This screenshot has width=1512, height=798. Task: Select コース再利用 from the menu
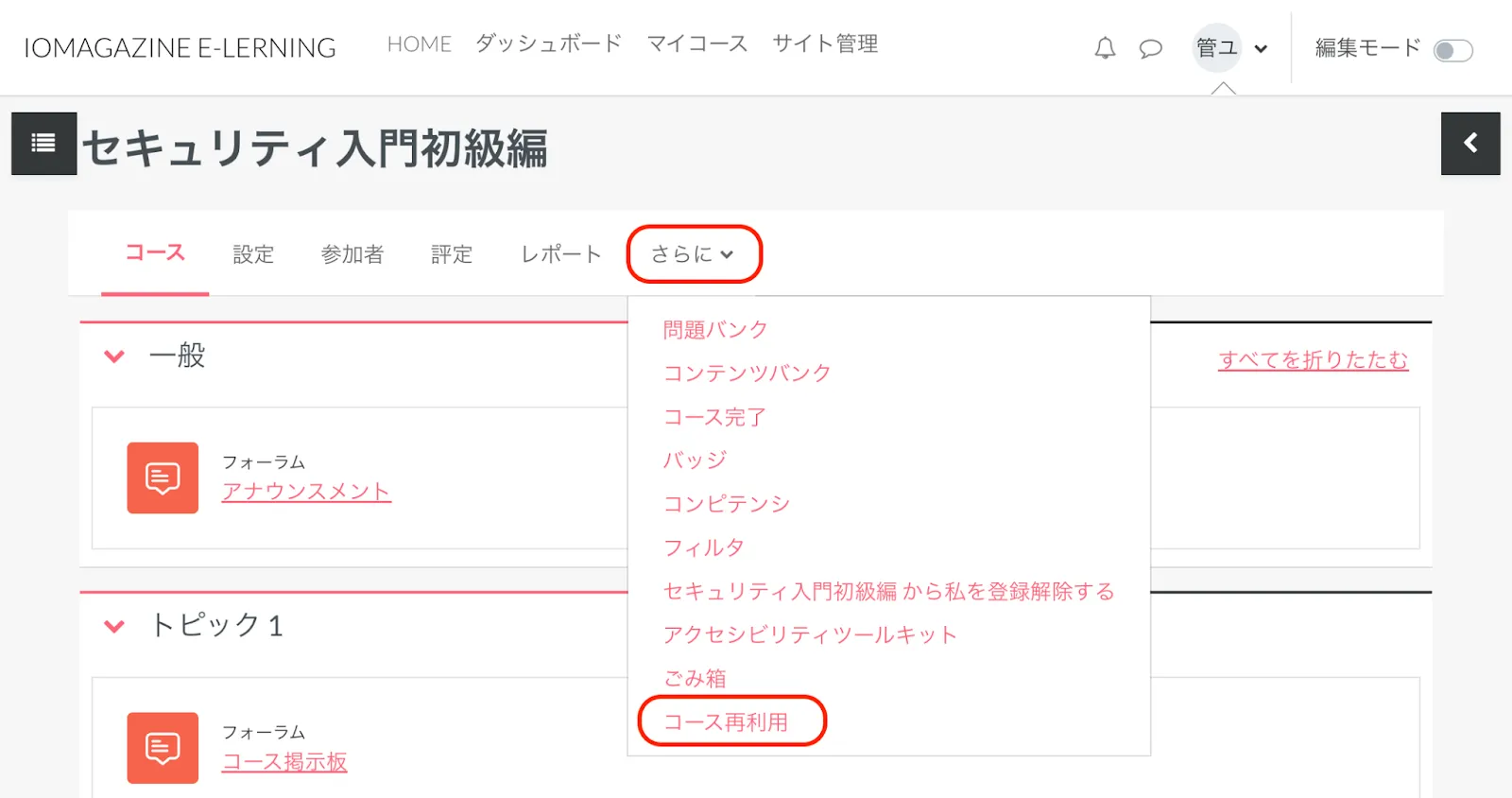pyautogui.click(x=726, y=721)
